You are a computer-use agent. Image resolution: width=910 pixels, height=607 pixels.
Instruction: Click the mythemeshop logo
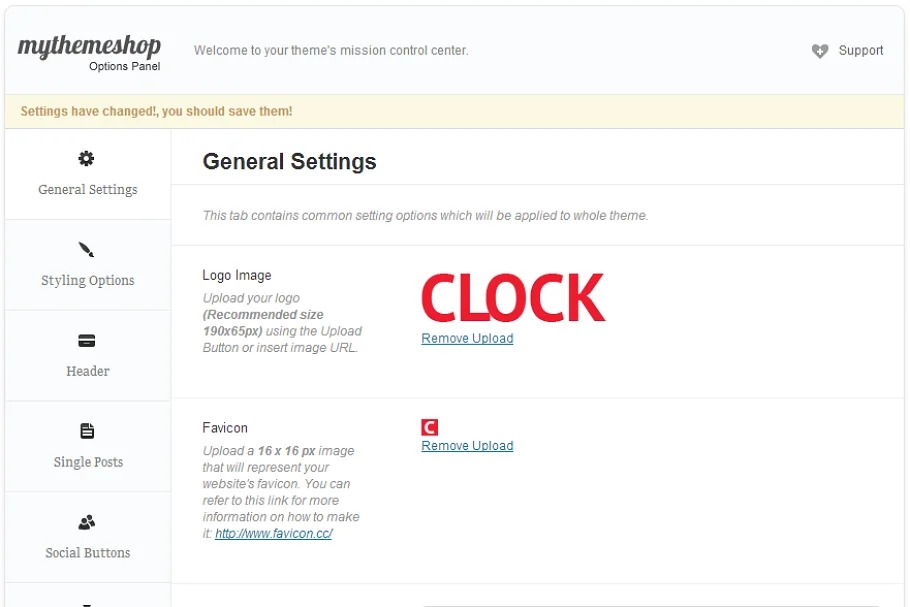pyautogui.click(x=89, y=48)
